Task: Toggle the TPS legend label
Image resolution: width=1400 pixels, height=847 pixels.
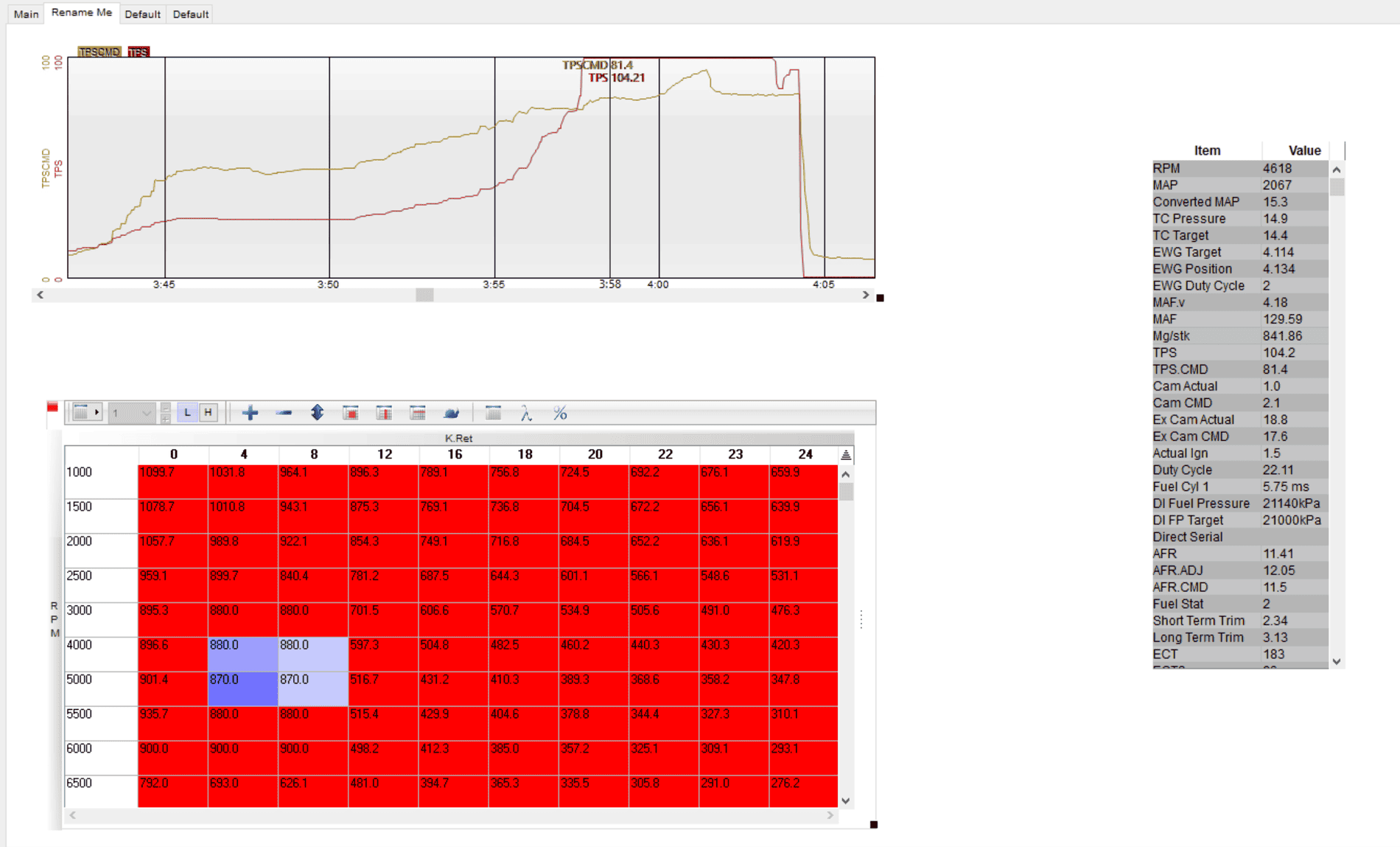Action: coord(139,52)
